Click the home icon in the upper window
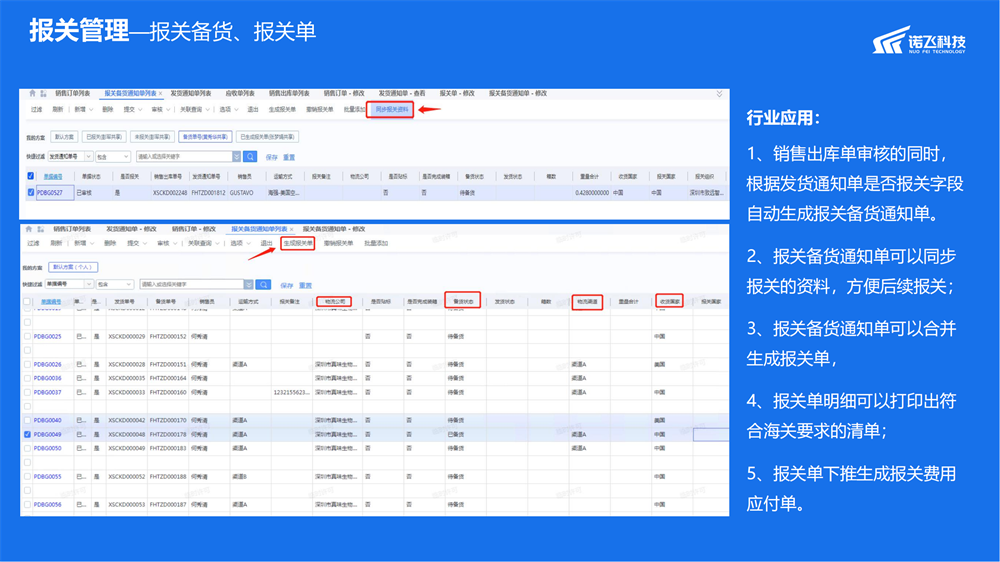This screenshot has width=1000, height=562. [32, 93]
